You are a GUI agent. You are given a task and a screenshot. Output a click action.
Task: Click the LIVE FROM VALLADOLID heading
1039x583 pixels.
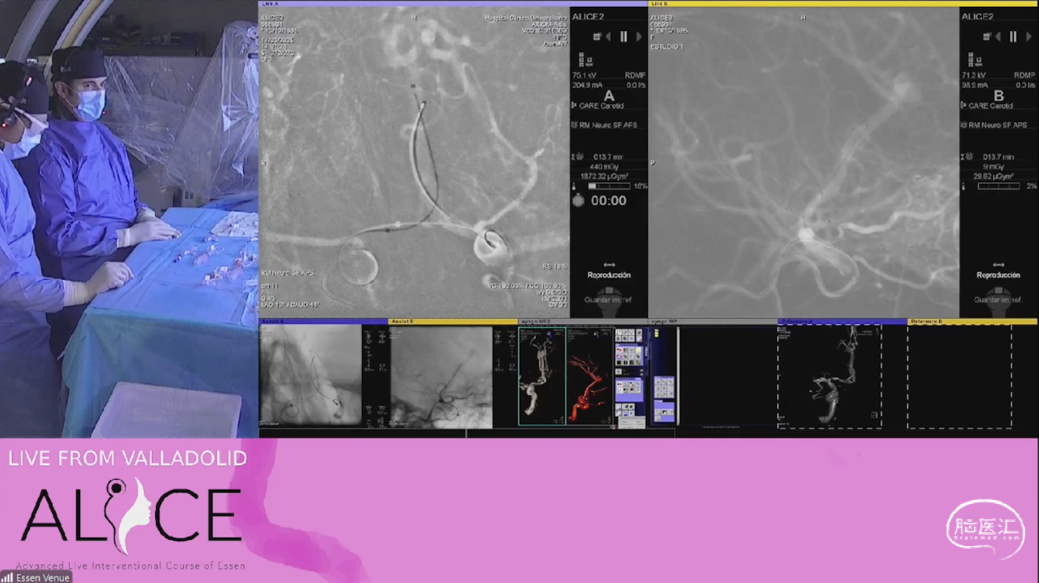pos(127,458)
